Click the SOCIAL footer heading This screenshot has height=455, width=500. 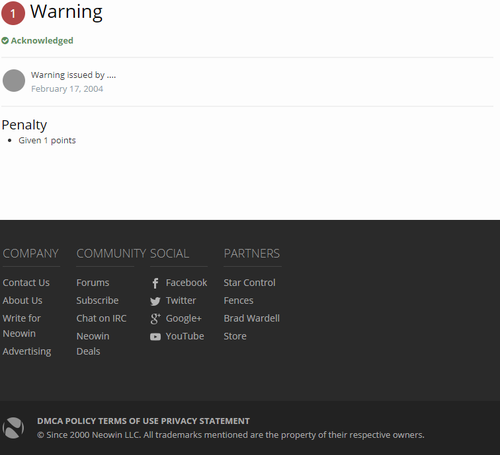click(x=169, y=254)
